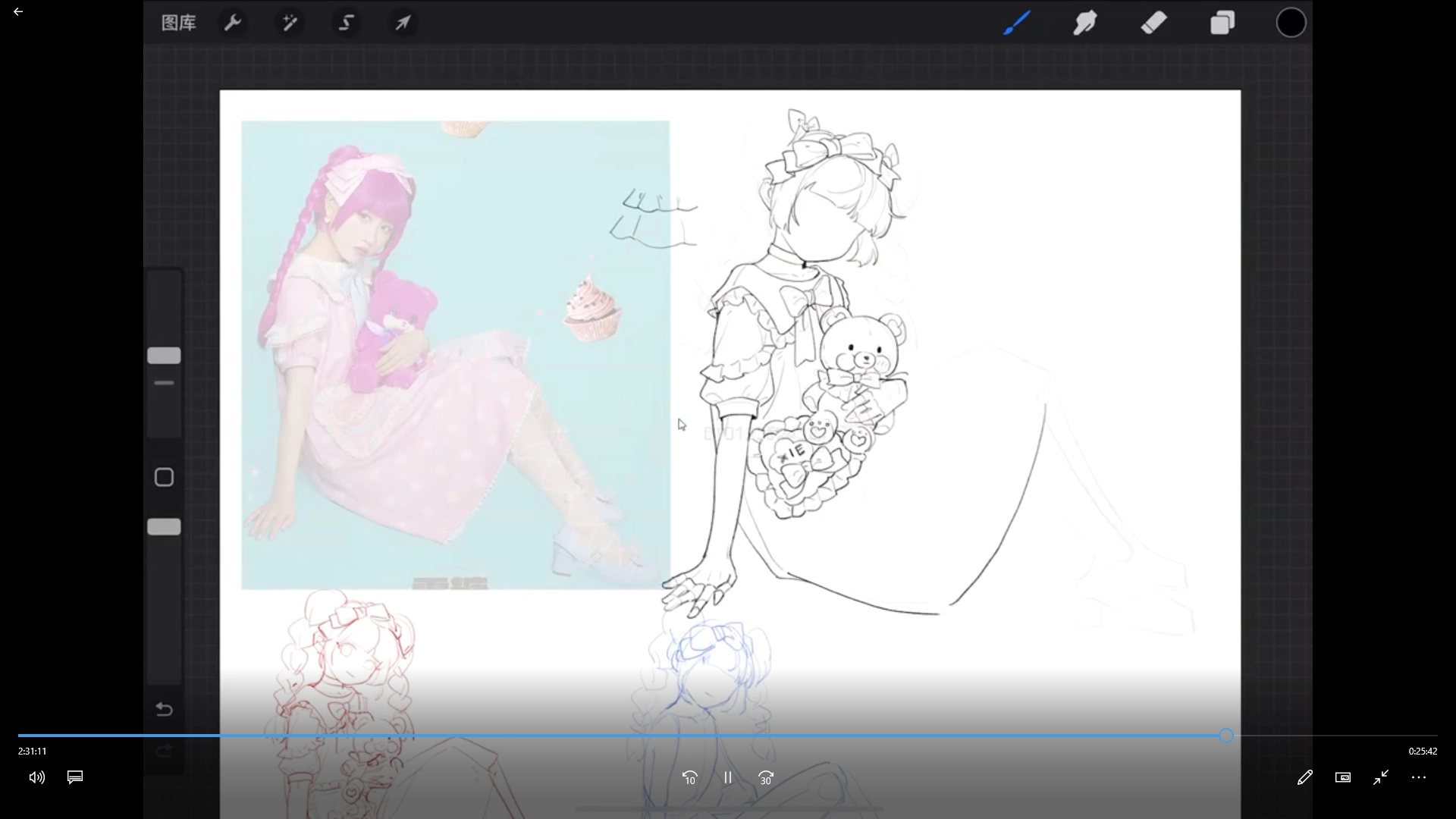Open the Actions wrench menu

pos(232,23)
